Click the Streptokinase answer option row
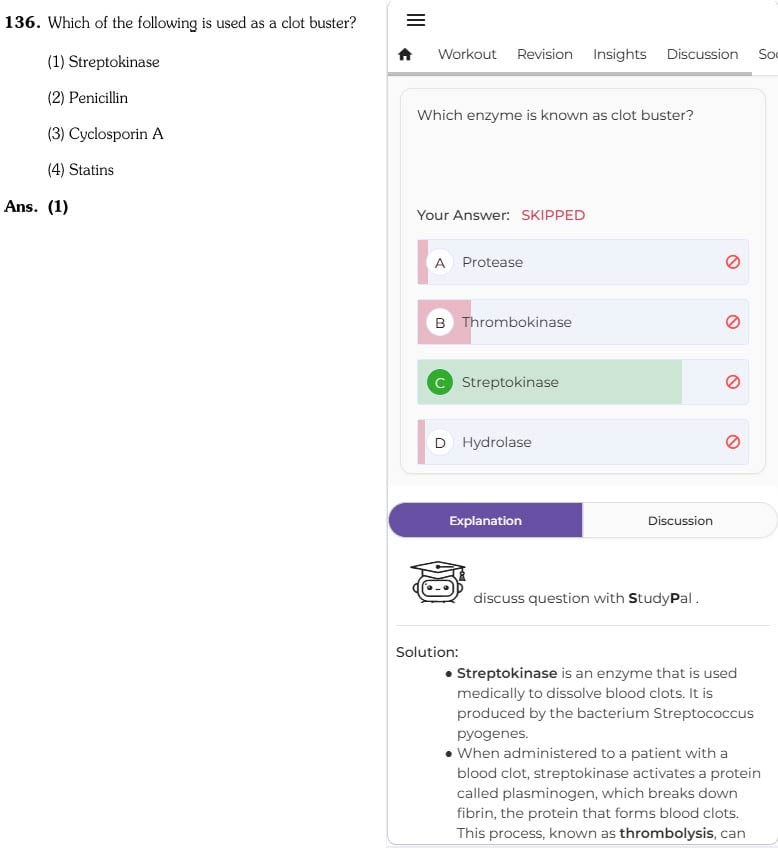 click(x=583, y=382)
